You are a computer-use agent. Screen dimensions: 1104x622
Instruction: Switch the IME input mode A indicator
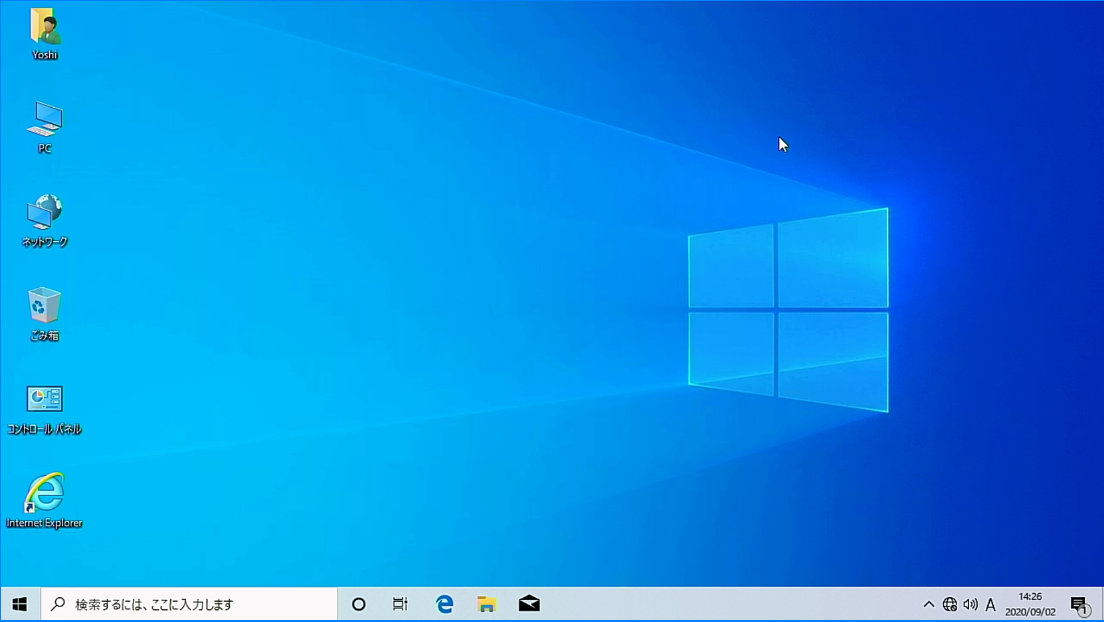tap(991, 604)
